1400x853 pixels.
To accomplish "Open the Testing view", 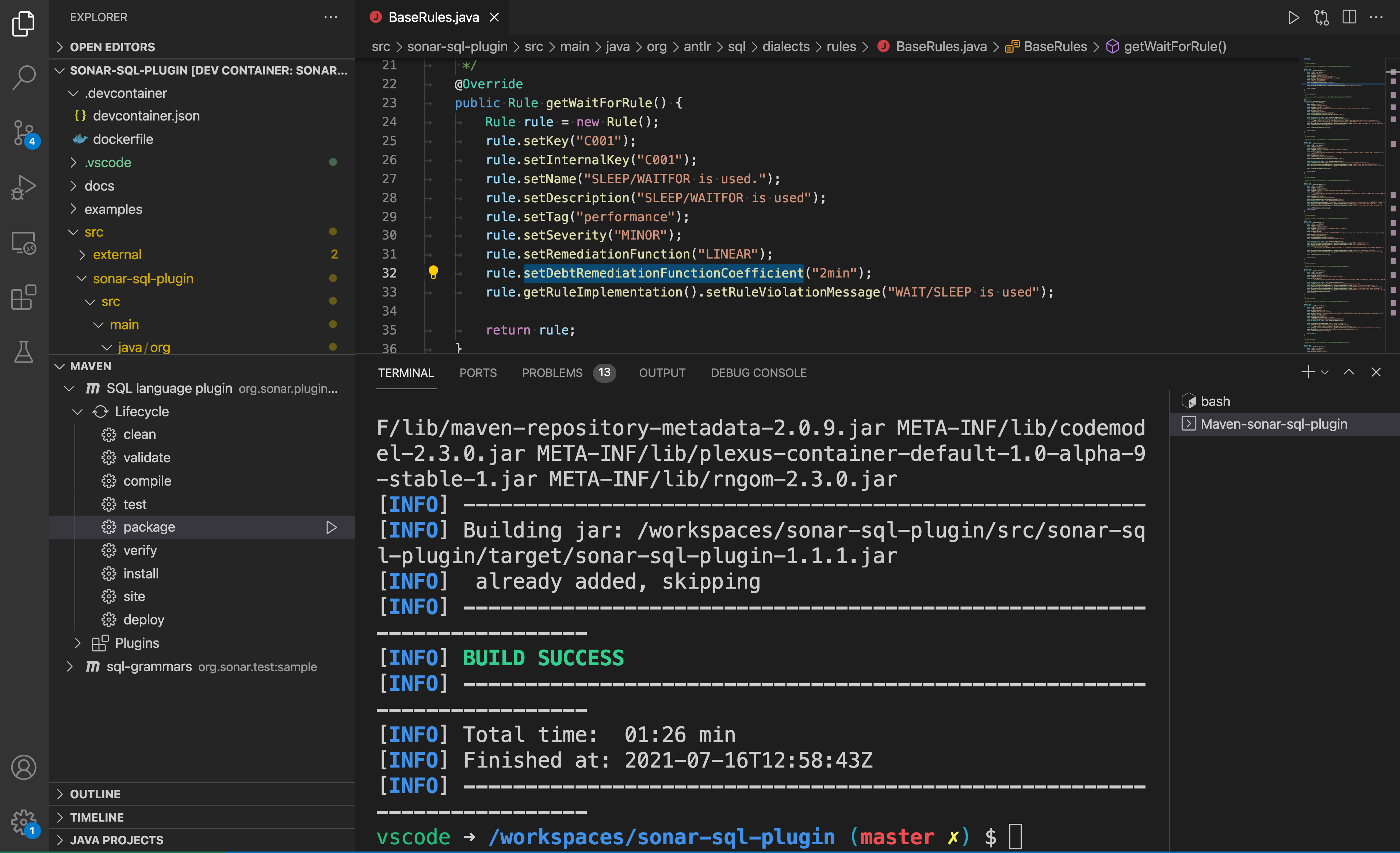I will pos(23,352).
